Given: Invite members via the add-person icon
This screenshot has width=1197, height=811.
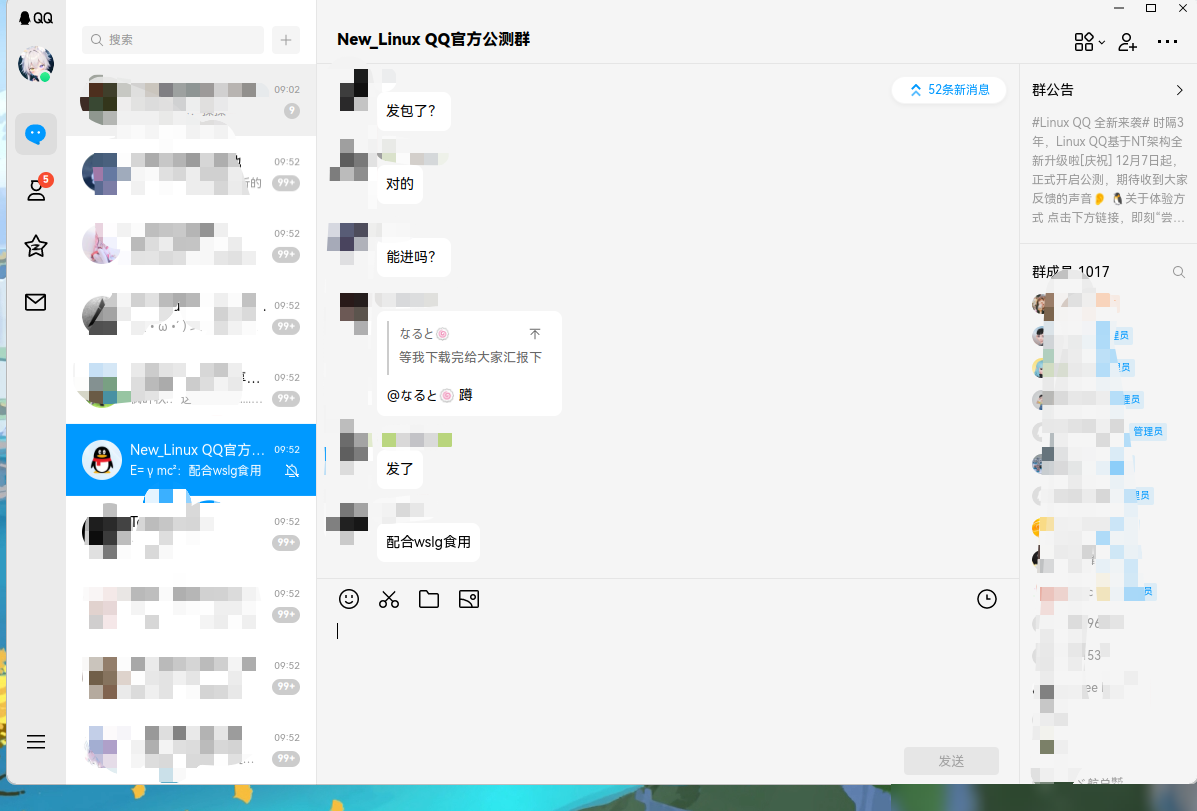Looking at the screenshot, I should tap(1128, 42).
